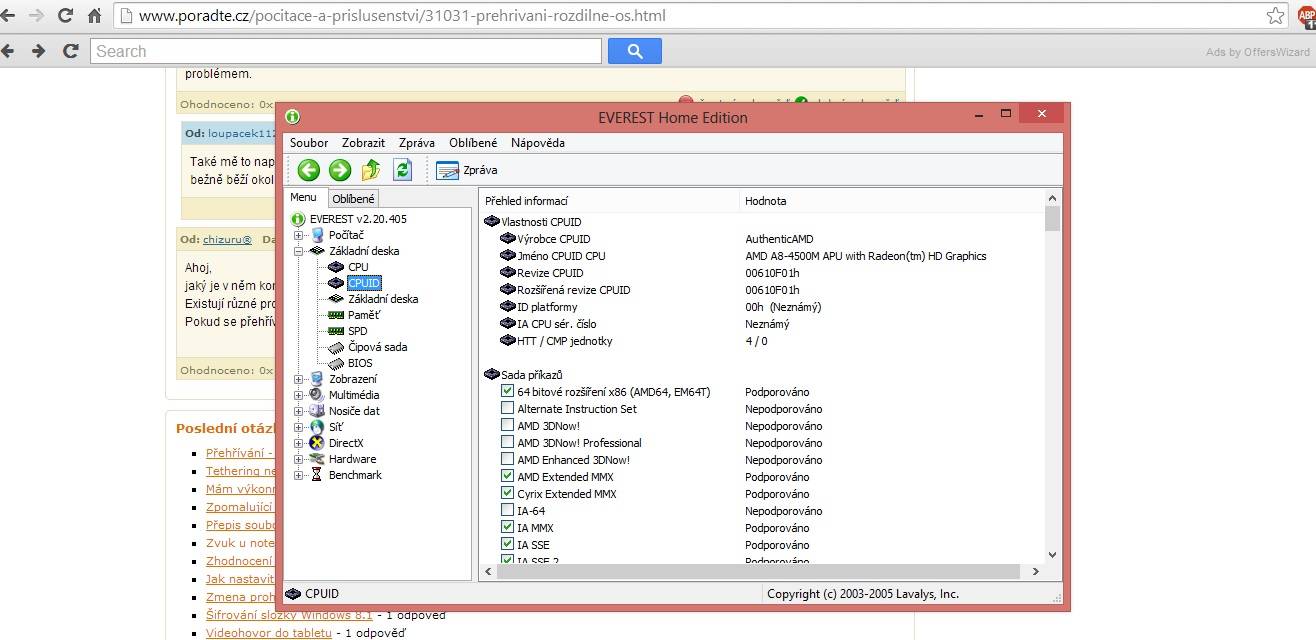Open the Zpráva menu in menu bar

point(416,143)
